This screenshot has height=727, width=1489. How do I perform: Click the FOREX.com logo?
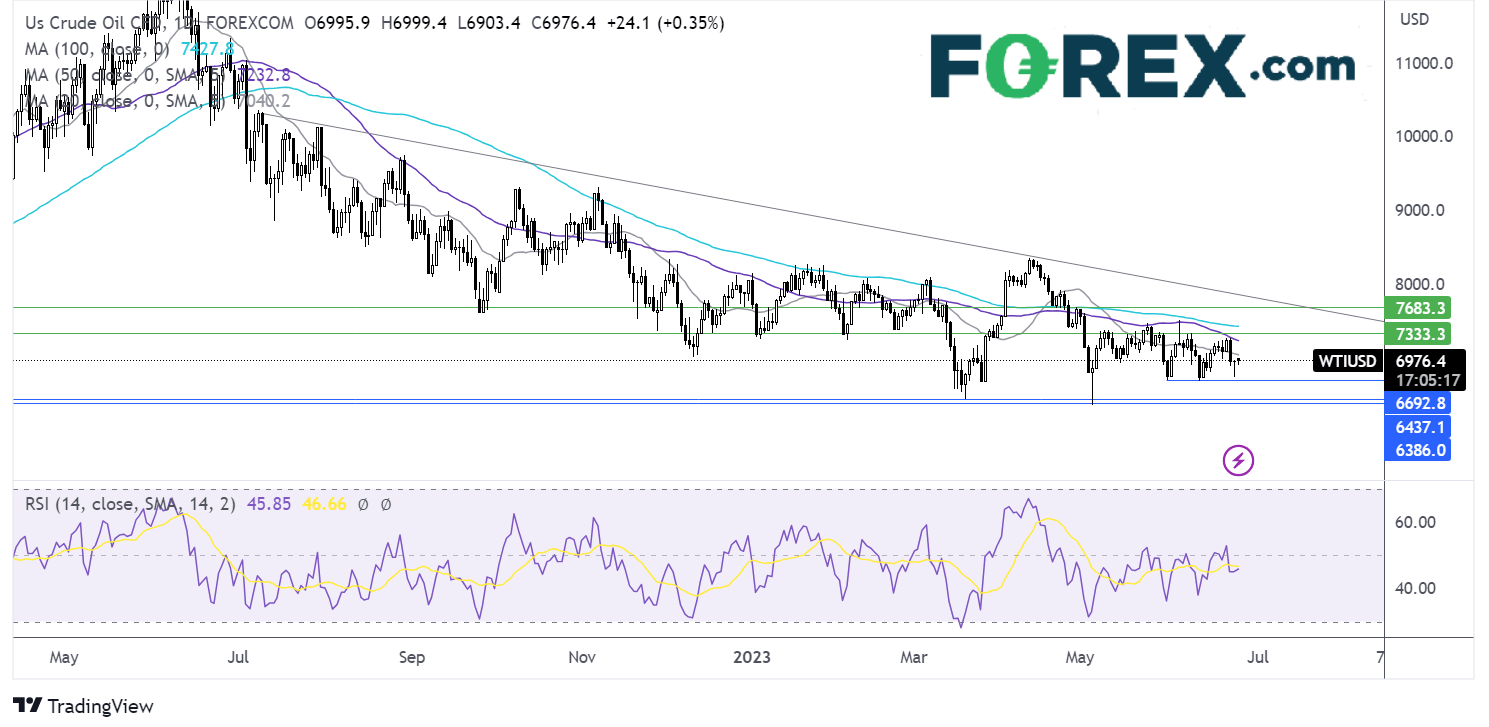click(1141, 66)
